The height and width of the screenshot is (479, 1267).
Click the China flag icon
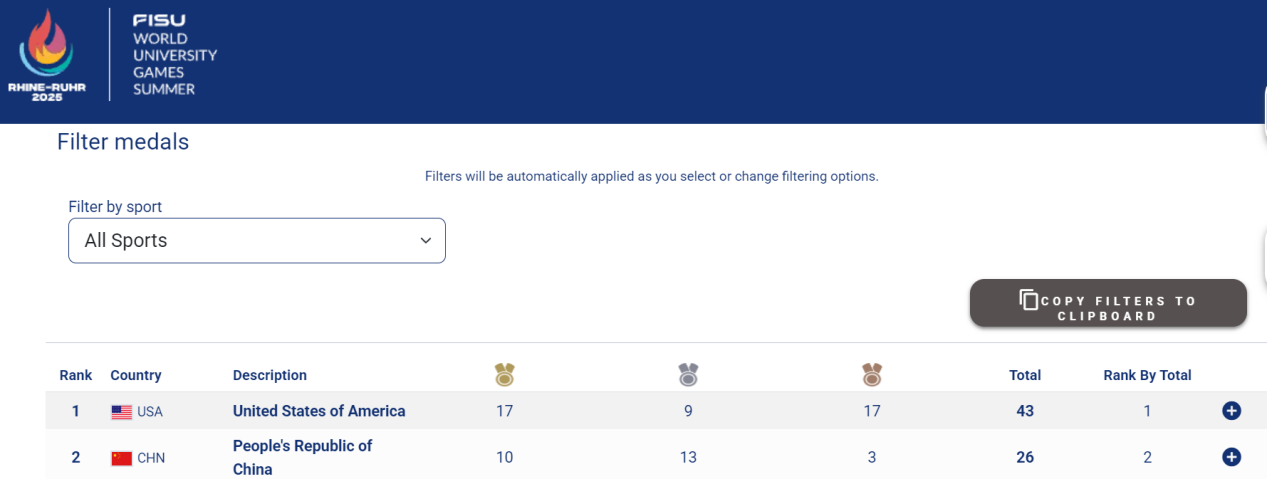tap(122, 458)
